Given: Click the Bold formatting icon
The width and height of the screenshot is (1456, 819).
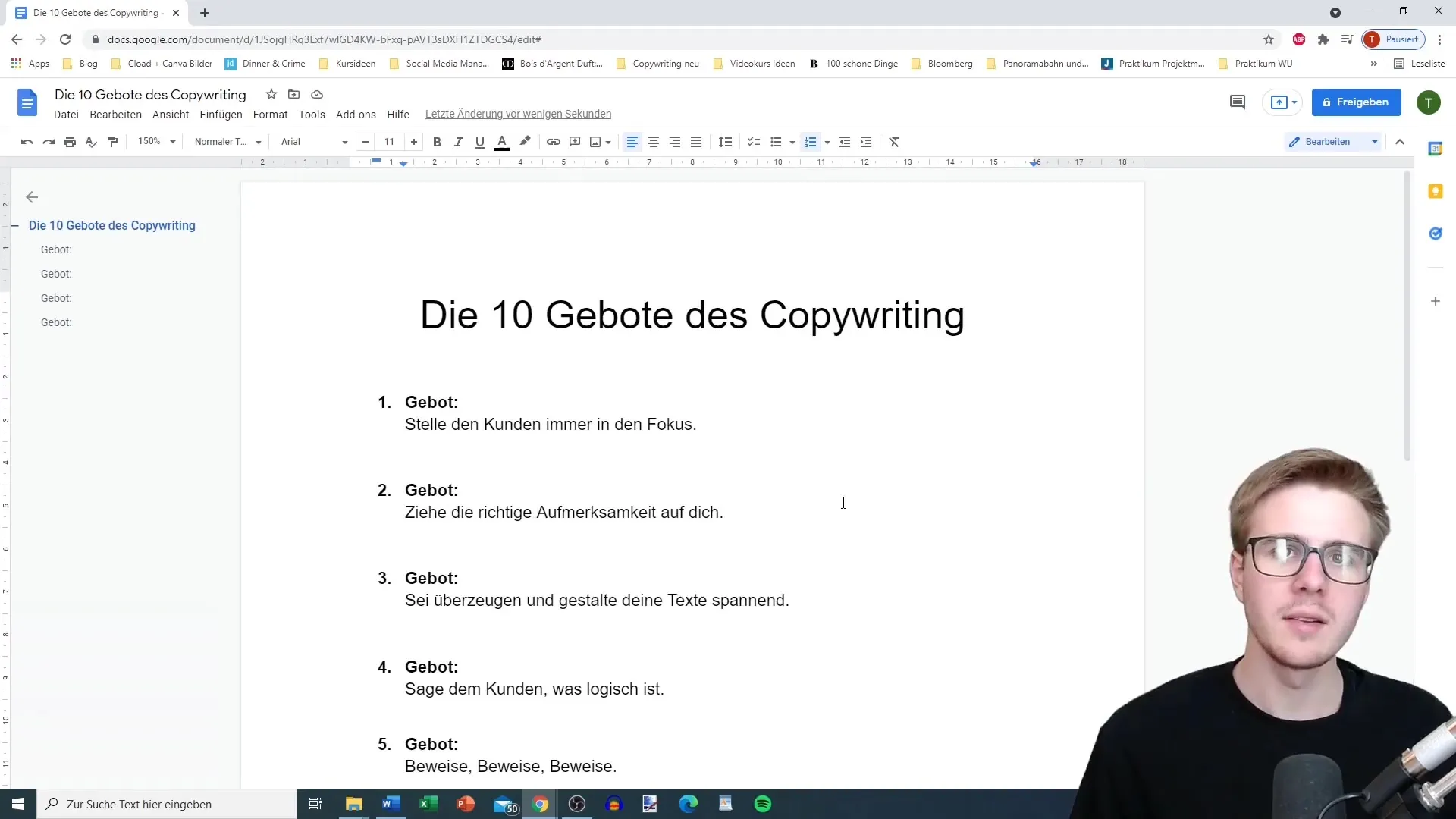Looking at the screenshot, I should pyautogui.click(x=436, y=141).
